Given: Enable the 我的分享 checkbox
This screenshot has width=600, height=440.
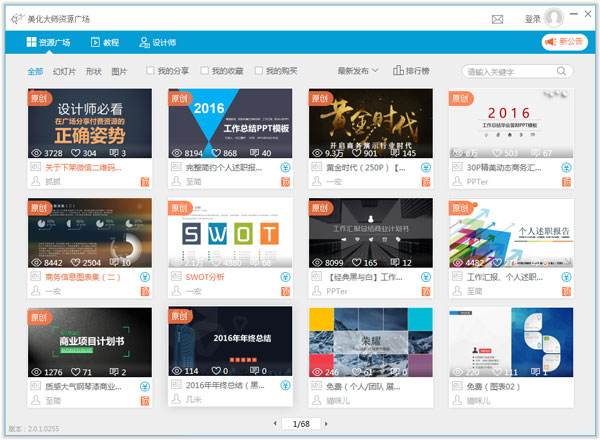Looking at the screenshot, I should point(151,72).
